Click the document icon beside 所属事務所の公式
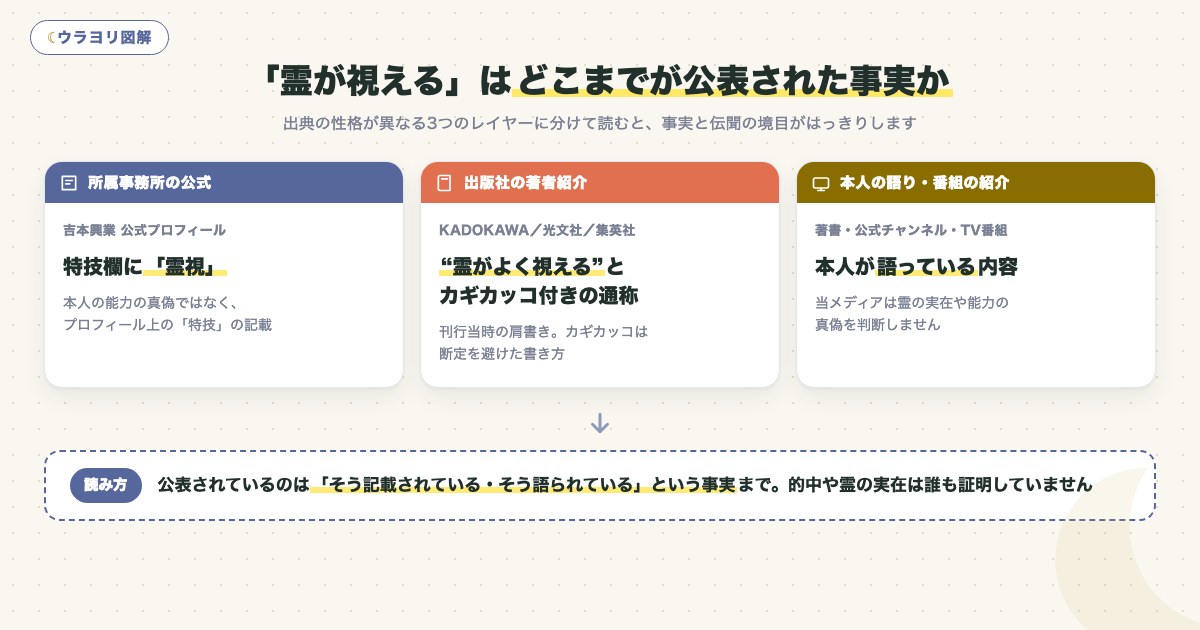The width and height of the screenshot is (1200, 630). point(69,183)
